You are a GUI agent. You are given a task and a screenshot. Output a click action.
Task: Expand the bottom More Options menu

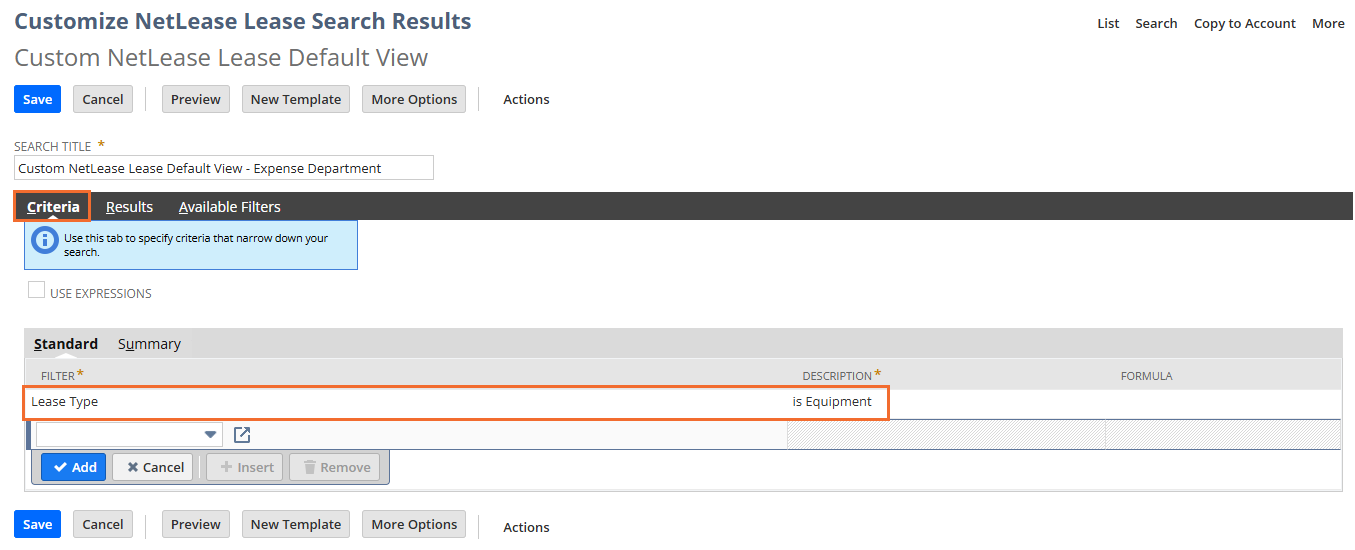414,524
